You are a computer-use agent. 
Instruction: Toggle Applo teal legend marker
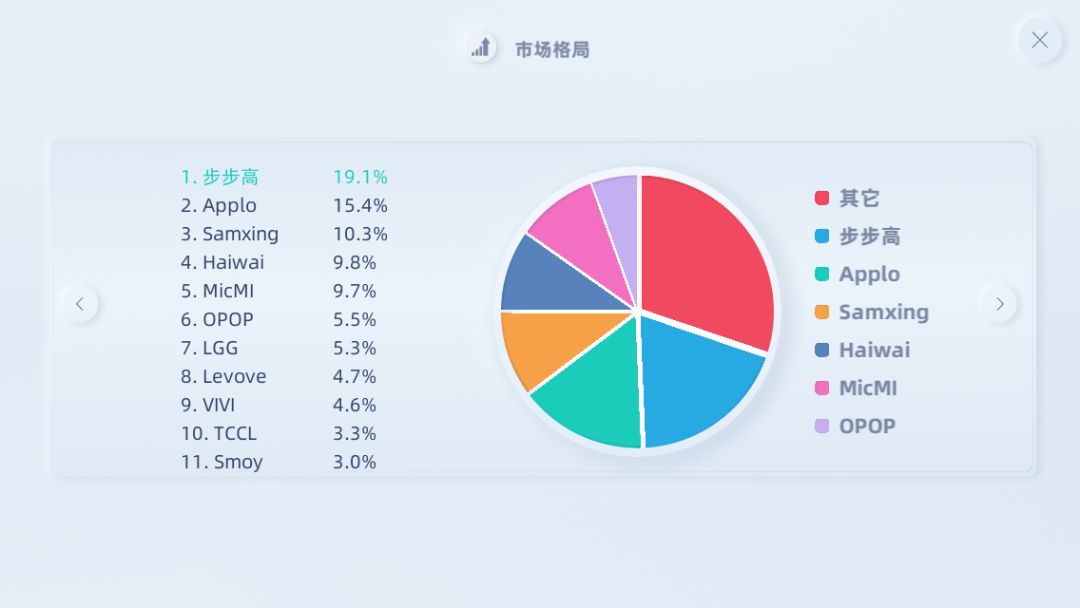click(x=822, y=274)
